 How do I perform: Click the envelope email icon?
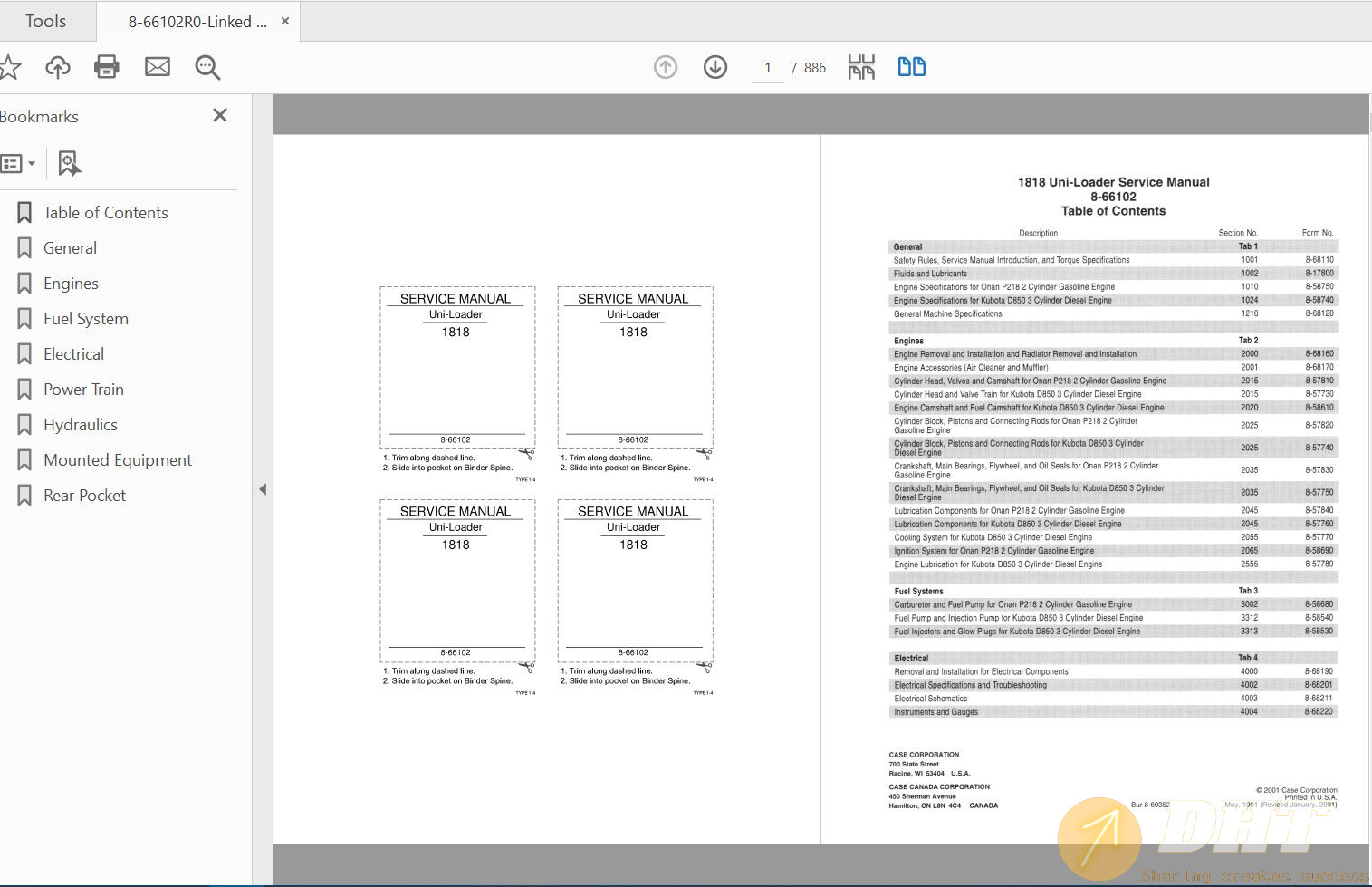[158, 67]
